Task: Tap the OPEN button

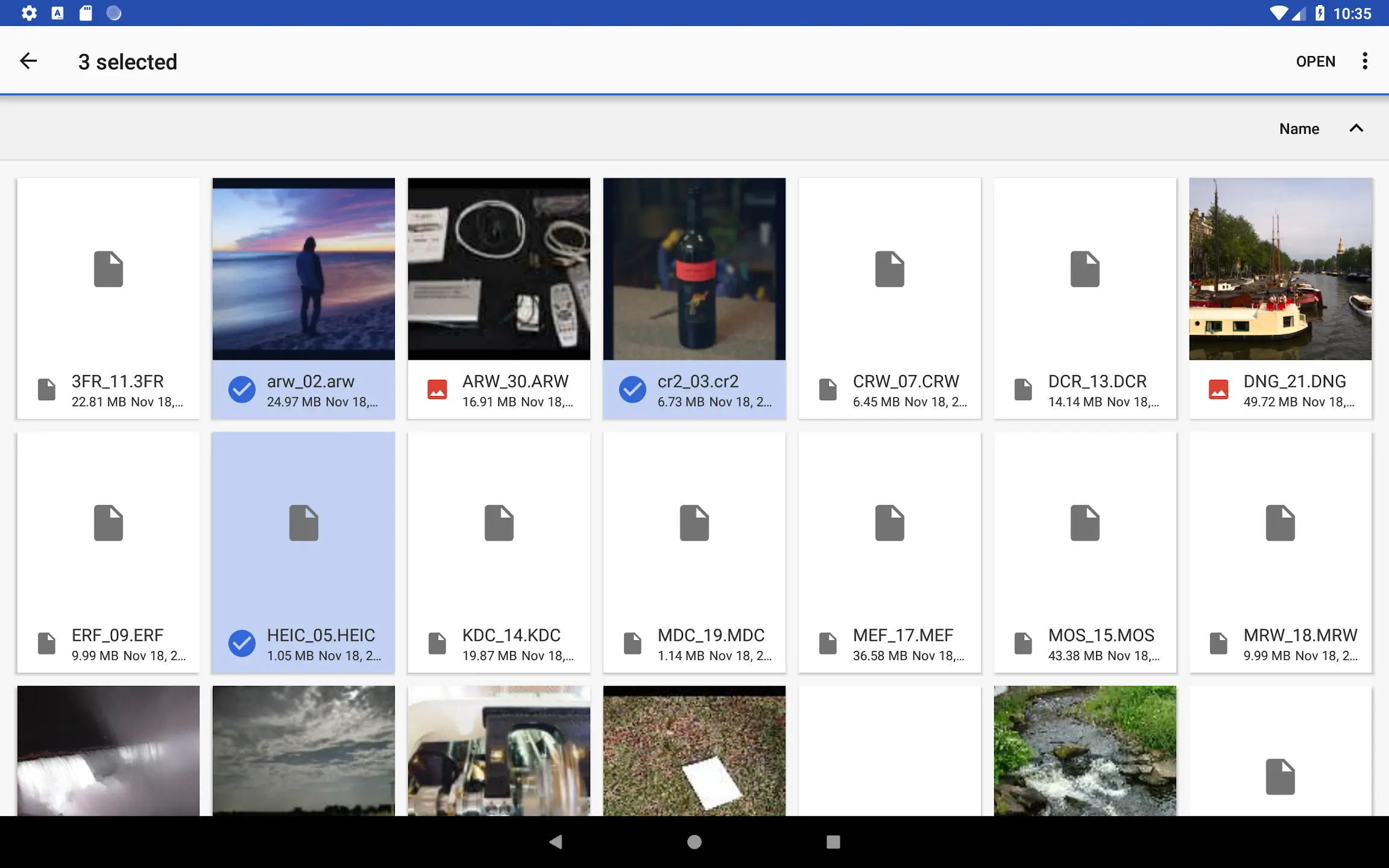Action: pos(1315,61)
